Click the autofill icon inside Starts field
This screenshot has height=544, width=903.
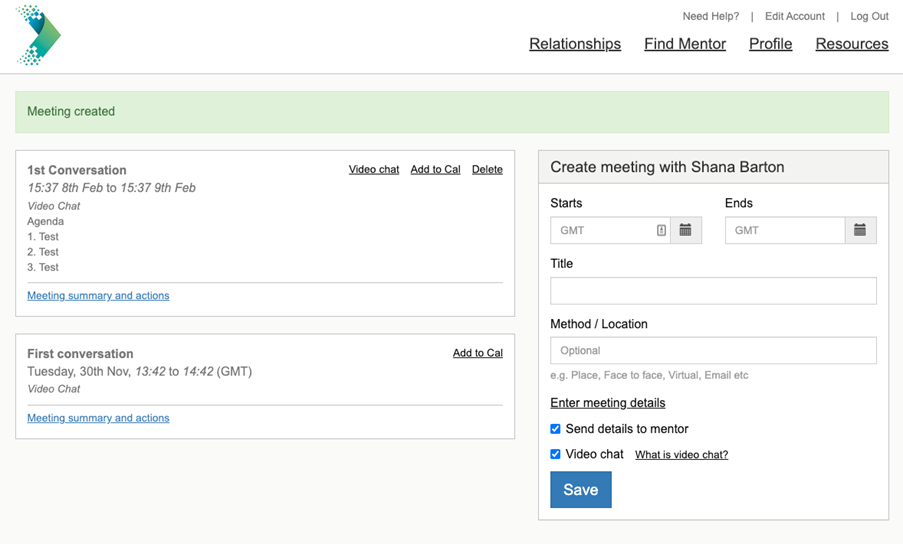[x=661, y=230]
